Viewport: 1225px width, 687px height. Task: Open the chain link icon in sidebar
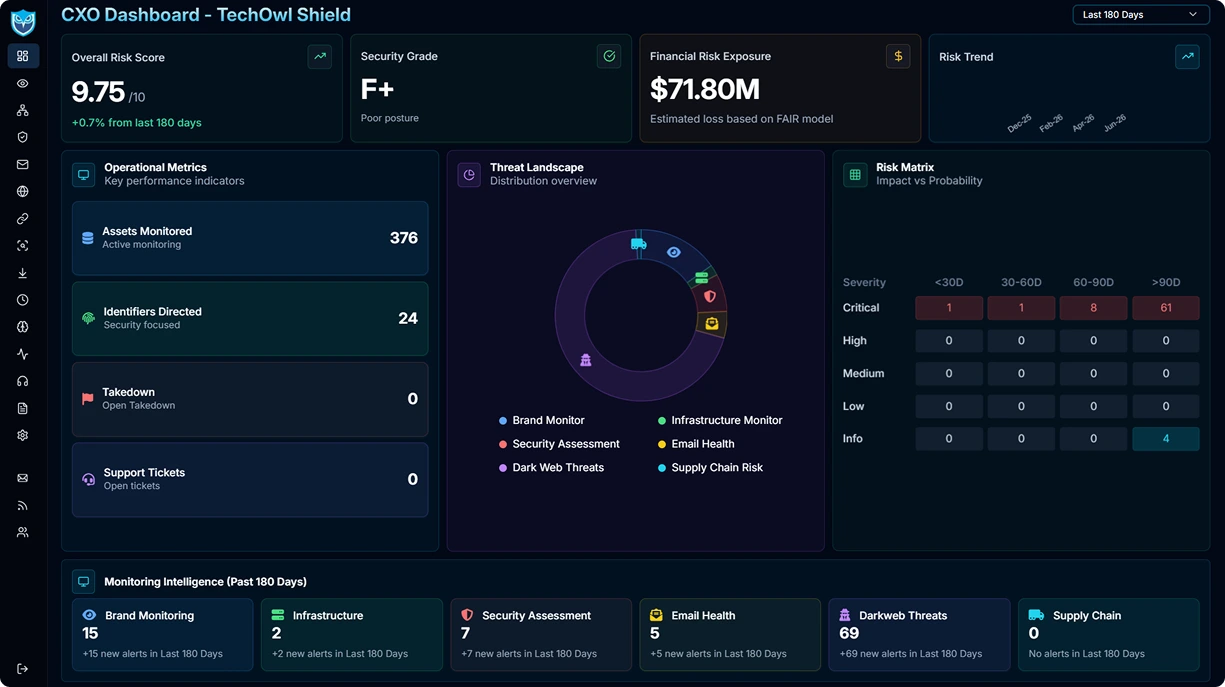[x=23, y=219]
